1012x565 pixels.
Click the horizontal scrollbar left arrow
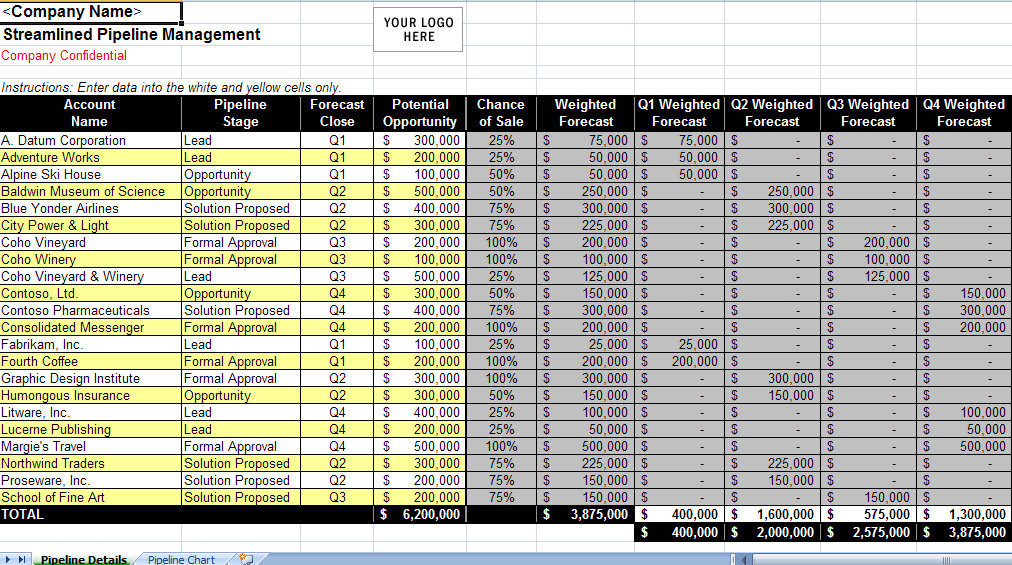point(744,560)
